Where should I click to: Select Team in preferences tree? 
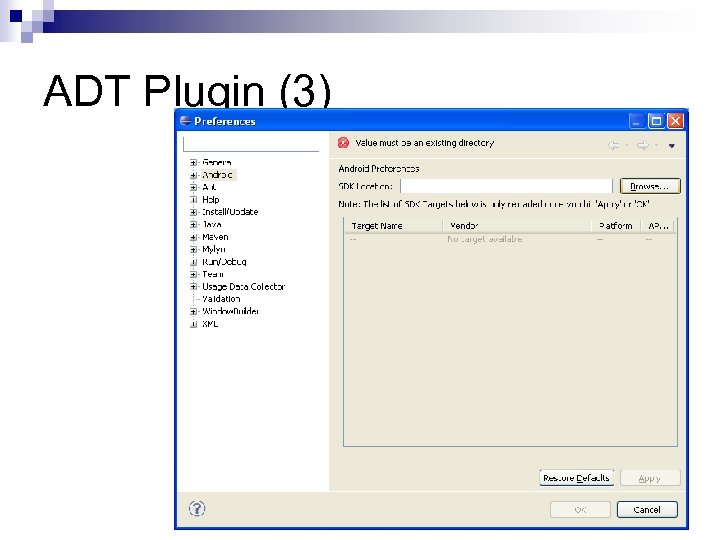click(213, 274)
